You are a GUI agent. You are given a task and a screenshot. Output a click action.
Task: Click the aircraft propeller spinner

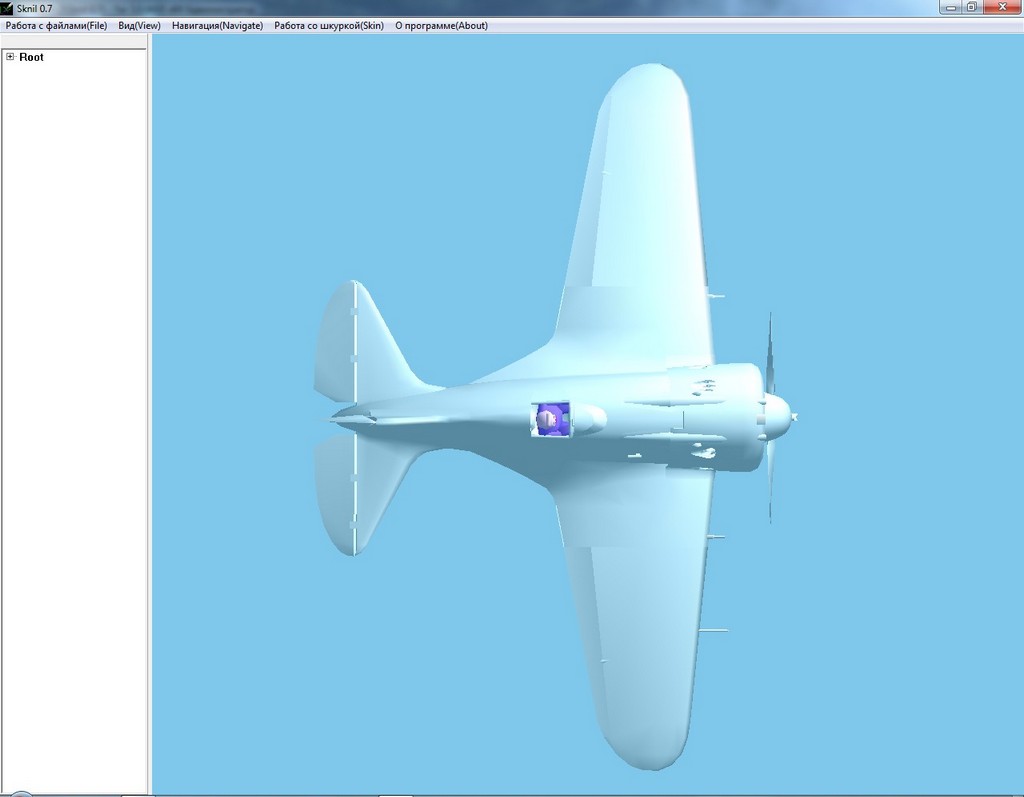point(777,416)
